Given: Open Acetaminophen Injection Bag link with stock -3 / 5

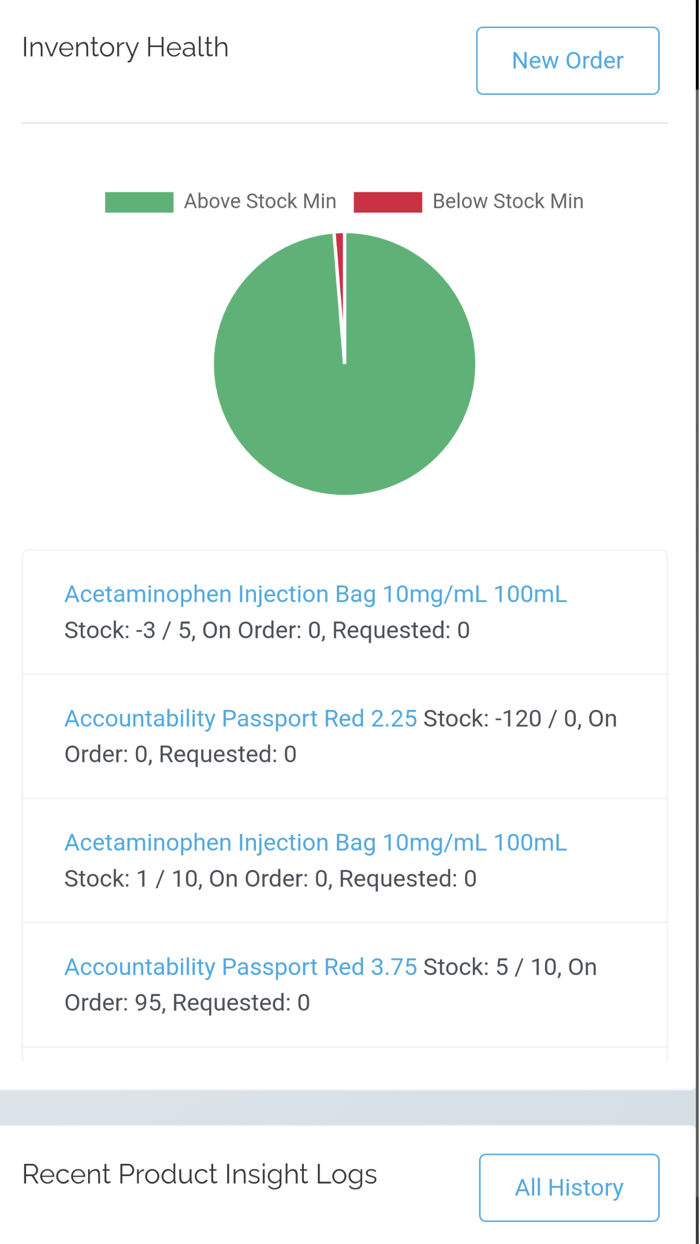Looking at the screenshot, I should pos(315,595).
